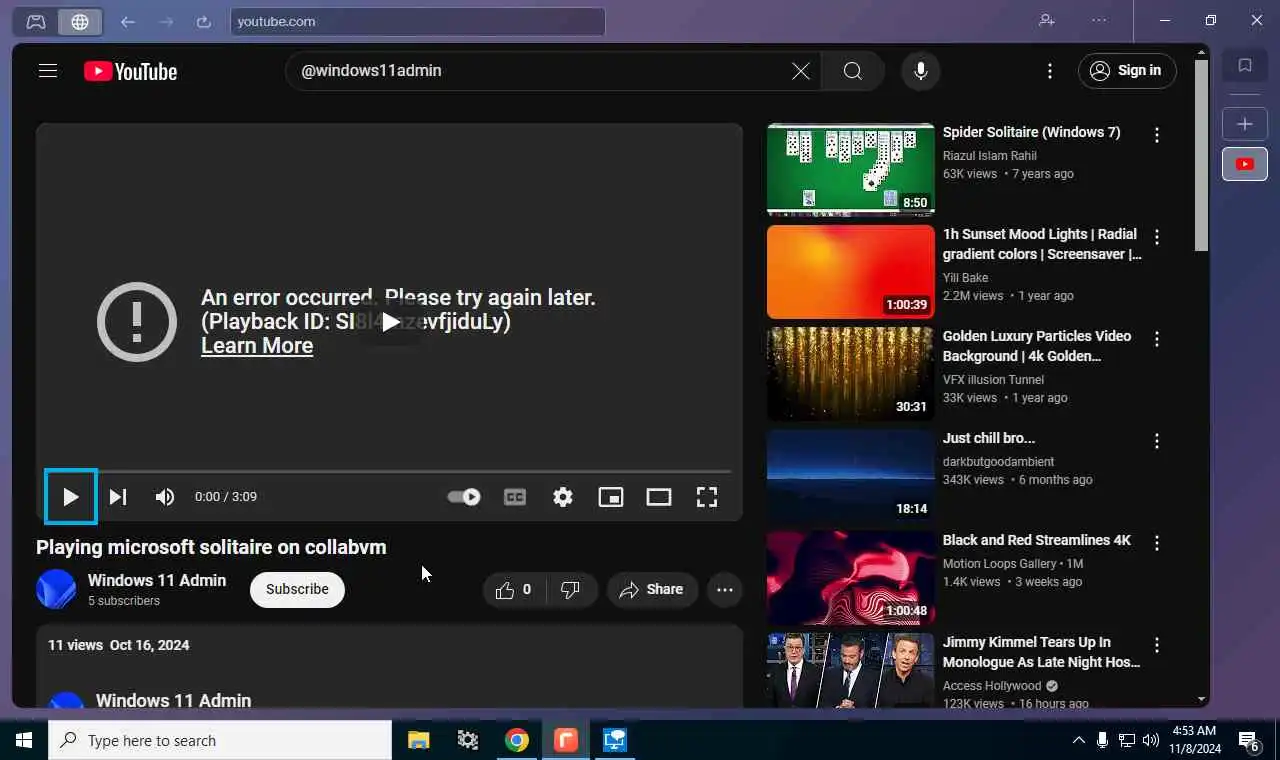Switch to the globe browsing mode tab

[80, 21]
